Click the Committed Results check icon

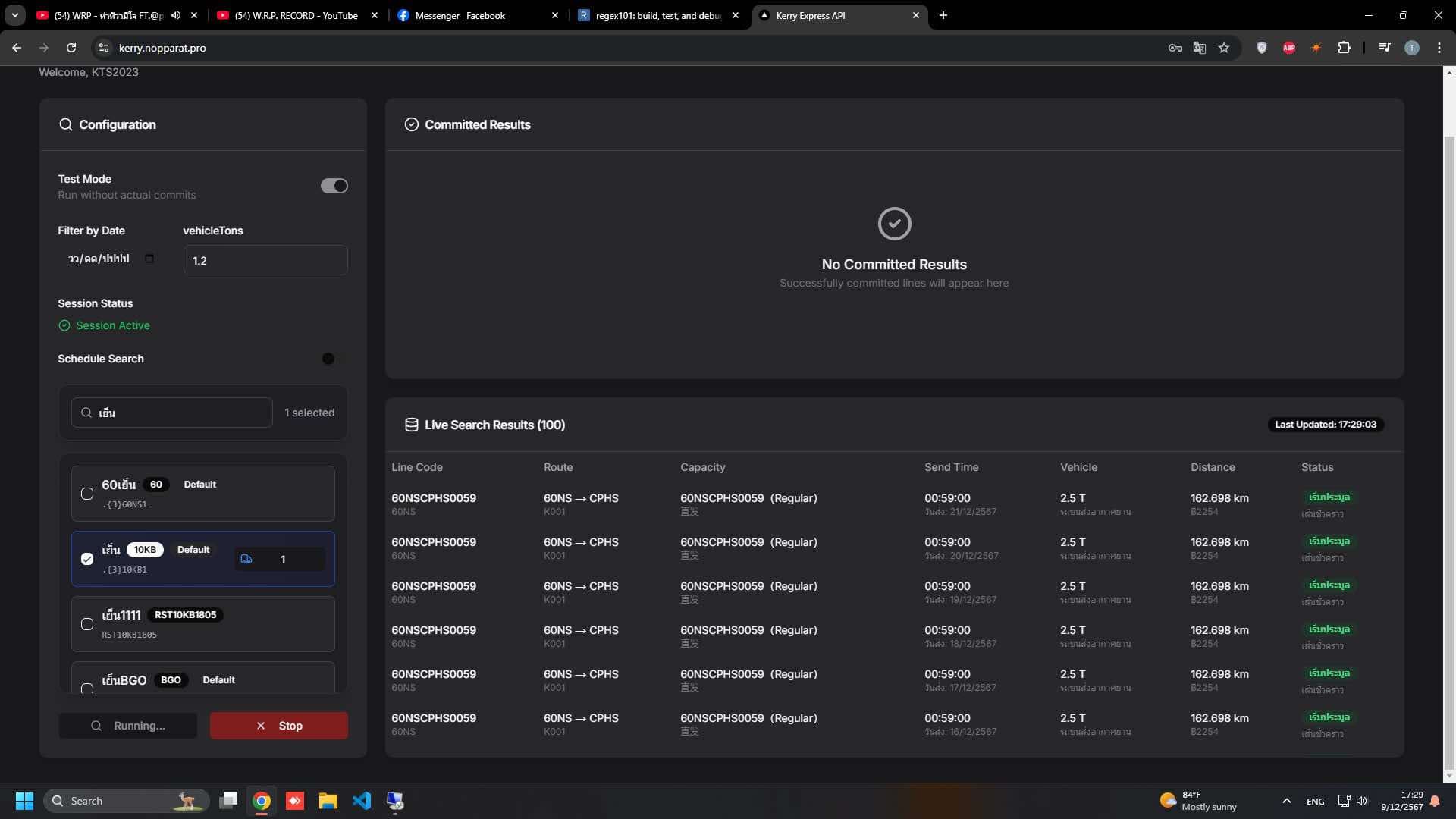pyautogui.click(x=412, y=124)
